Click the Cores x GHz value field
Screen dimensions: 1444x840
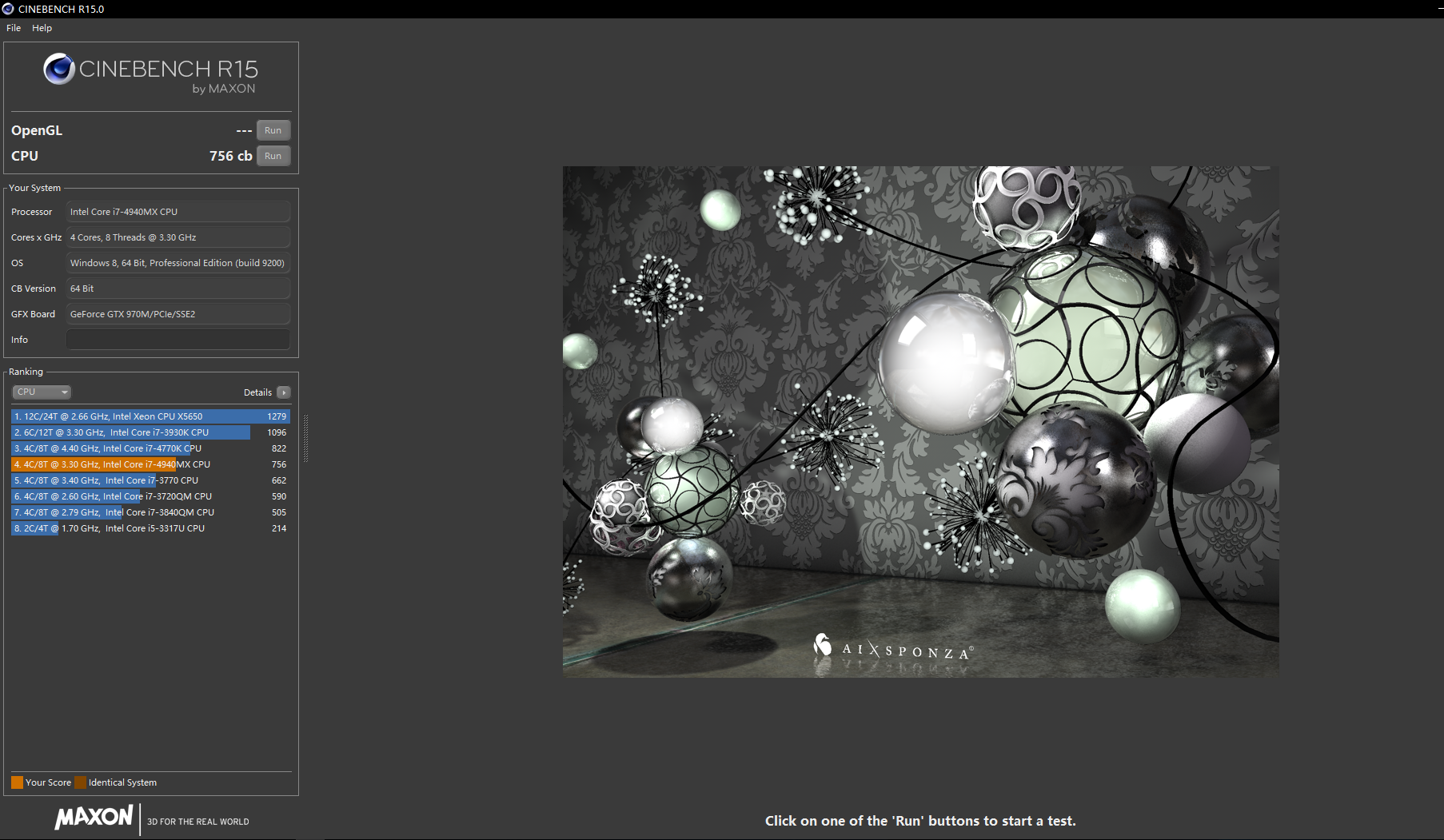tap(178, 237)
